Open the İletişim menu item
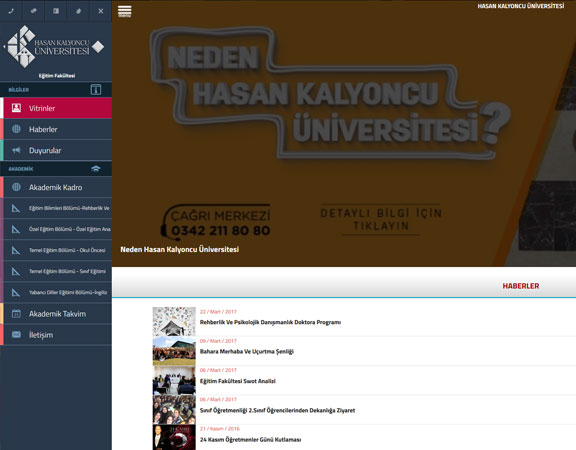Screen dimensions: 576x450 pos(56,335)
